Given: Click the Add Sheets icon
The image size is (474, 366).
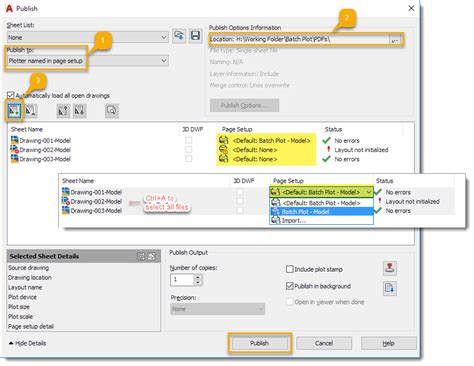Looking at the screenshot, I should tap(14, 111).
